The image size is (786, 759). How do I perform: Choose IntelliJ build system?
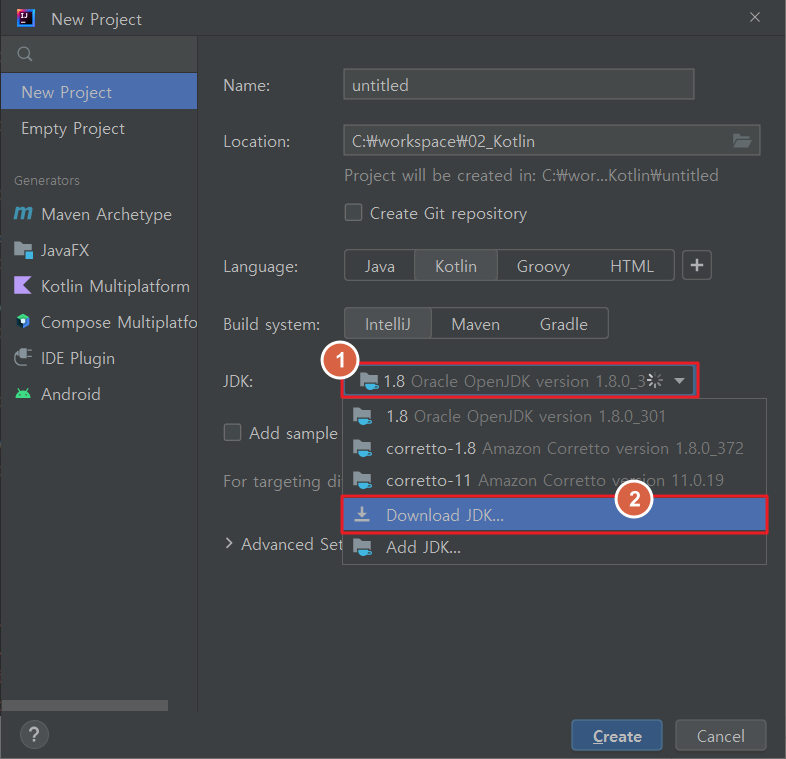(x=387, y=324)
